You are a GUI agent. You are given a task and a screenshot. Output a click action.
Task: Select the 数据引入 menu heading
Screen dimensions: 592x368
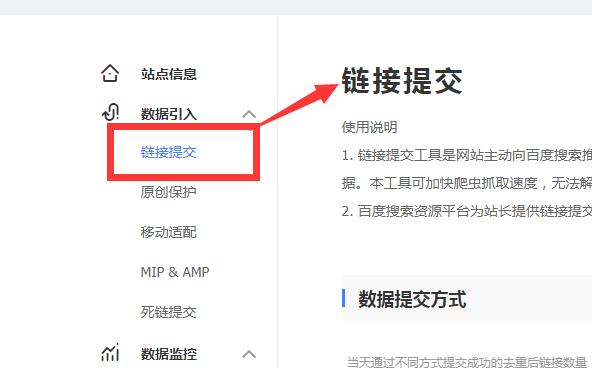169,114
